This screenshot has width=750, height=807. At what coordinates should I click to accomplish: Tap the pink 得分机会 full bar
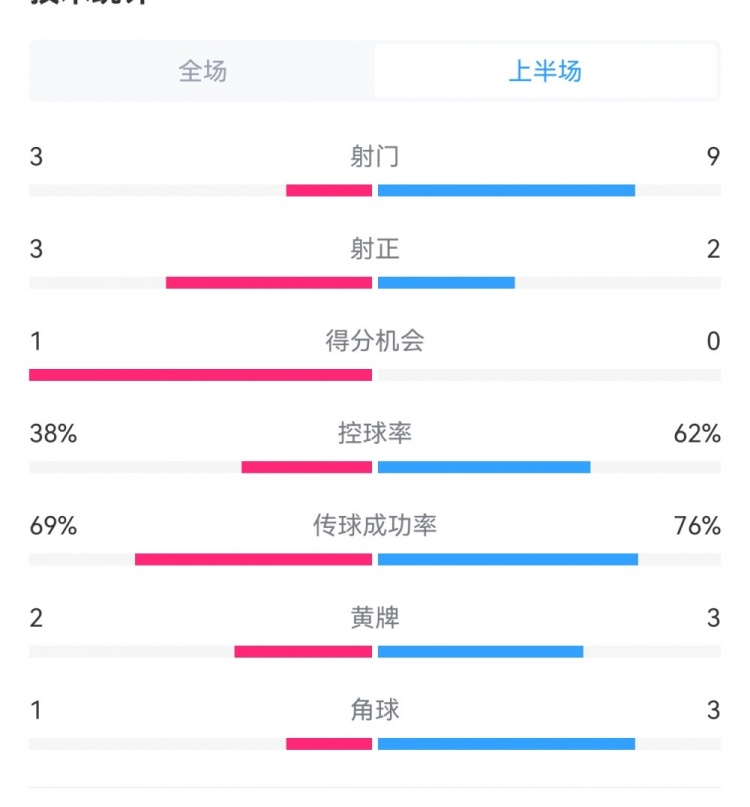(x=200, y=375)
